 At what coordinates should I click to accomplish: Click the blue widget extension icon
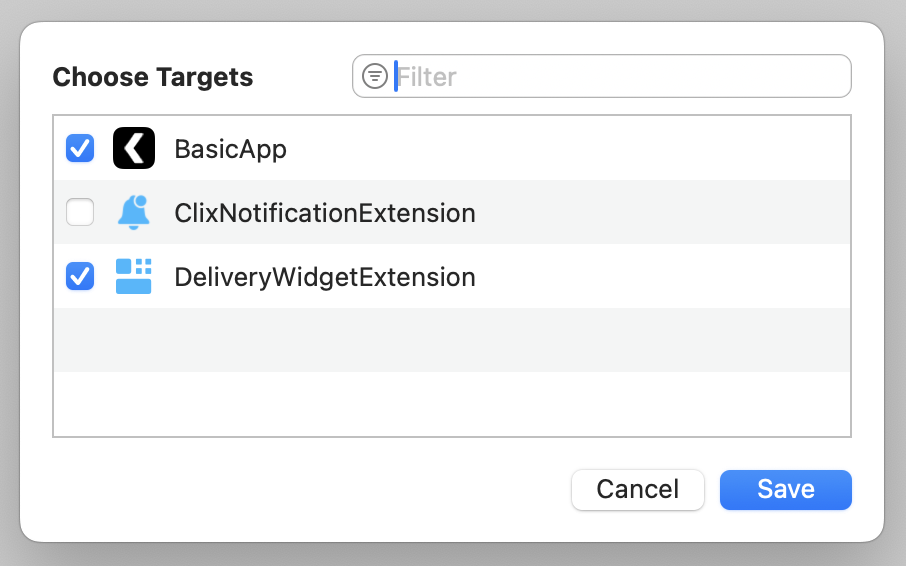[x=134, y=276]
